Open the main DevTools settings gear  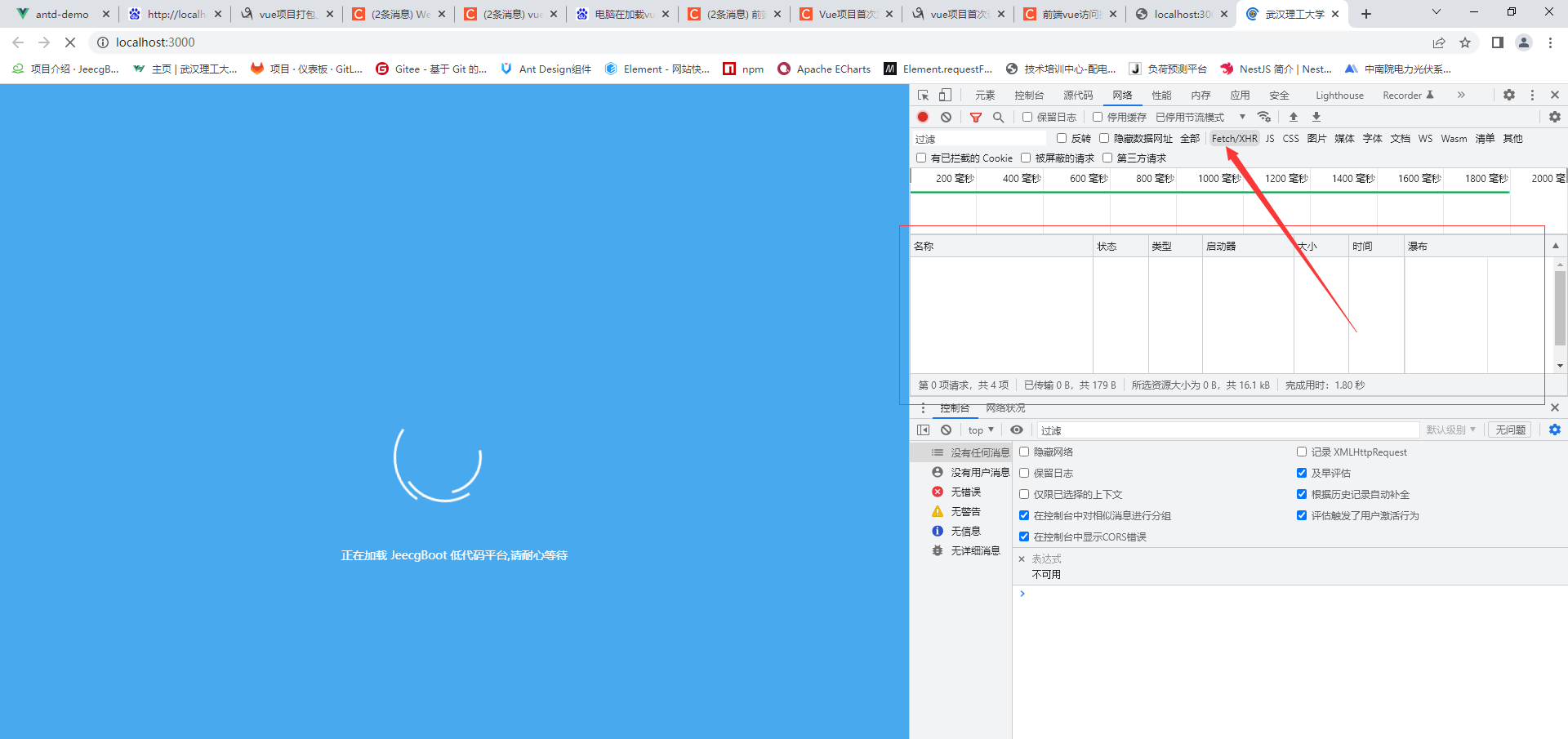point(1509,96)
